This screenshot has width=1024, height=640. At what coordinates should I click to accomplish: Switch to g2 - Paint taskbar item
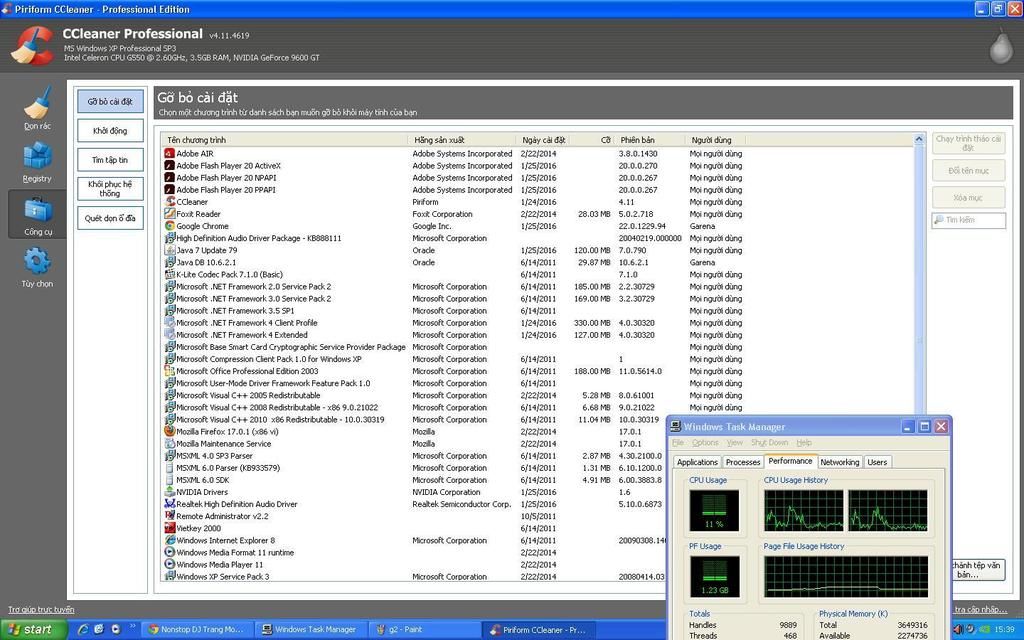pos(424,630)
